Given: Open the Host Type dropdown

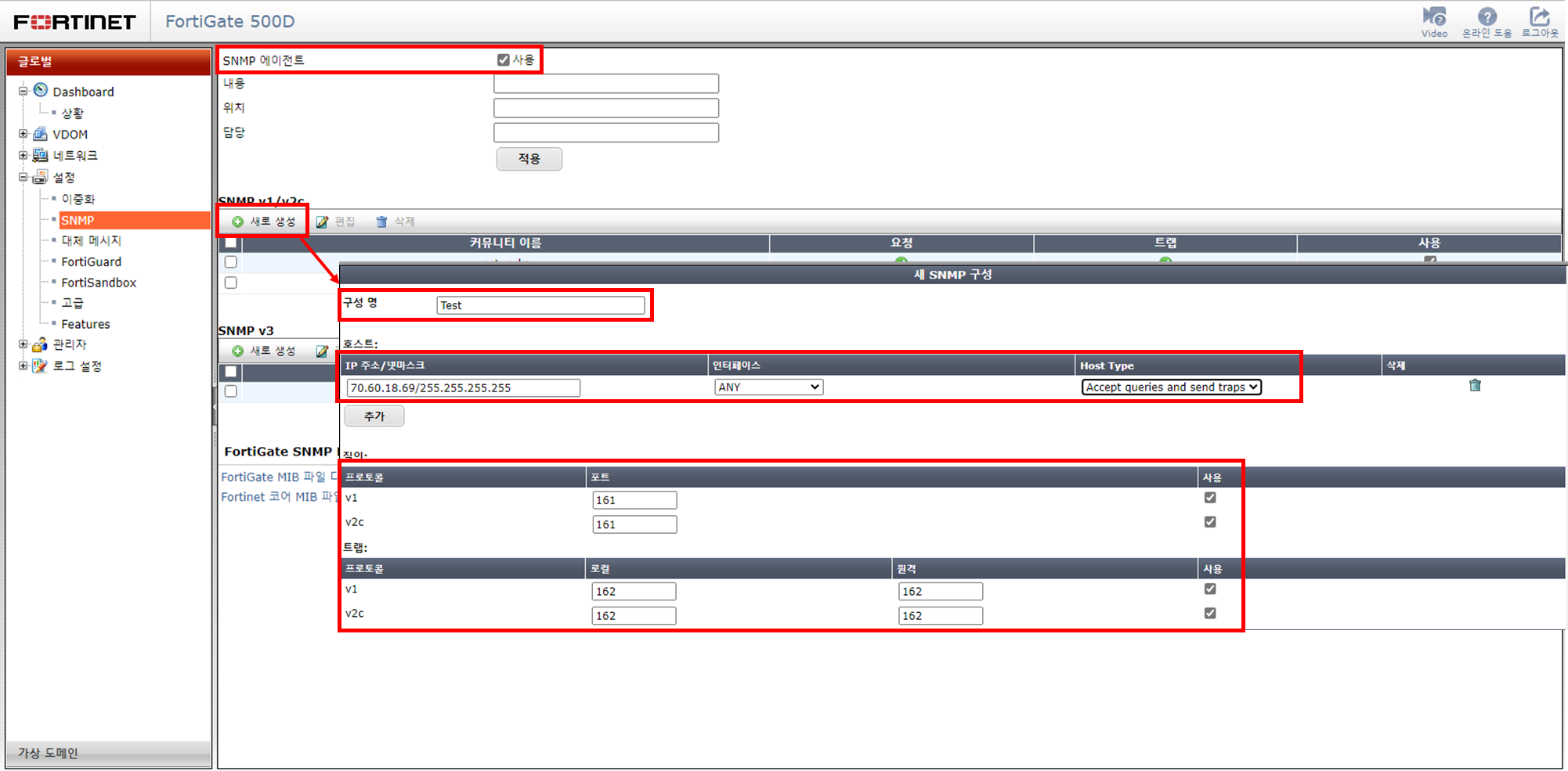Looking at the screenshot, I should pos(1171,387).
